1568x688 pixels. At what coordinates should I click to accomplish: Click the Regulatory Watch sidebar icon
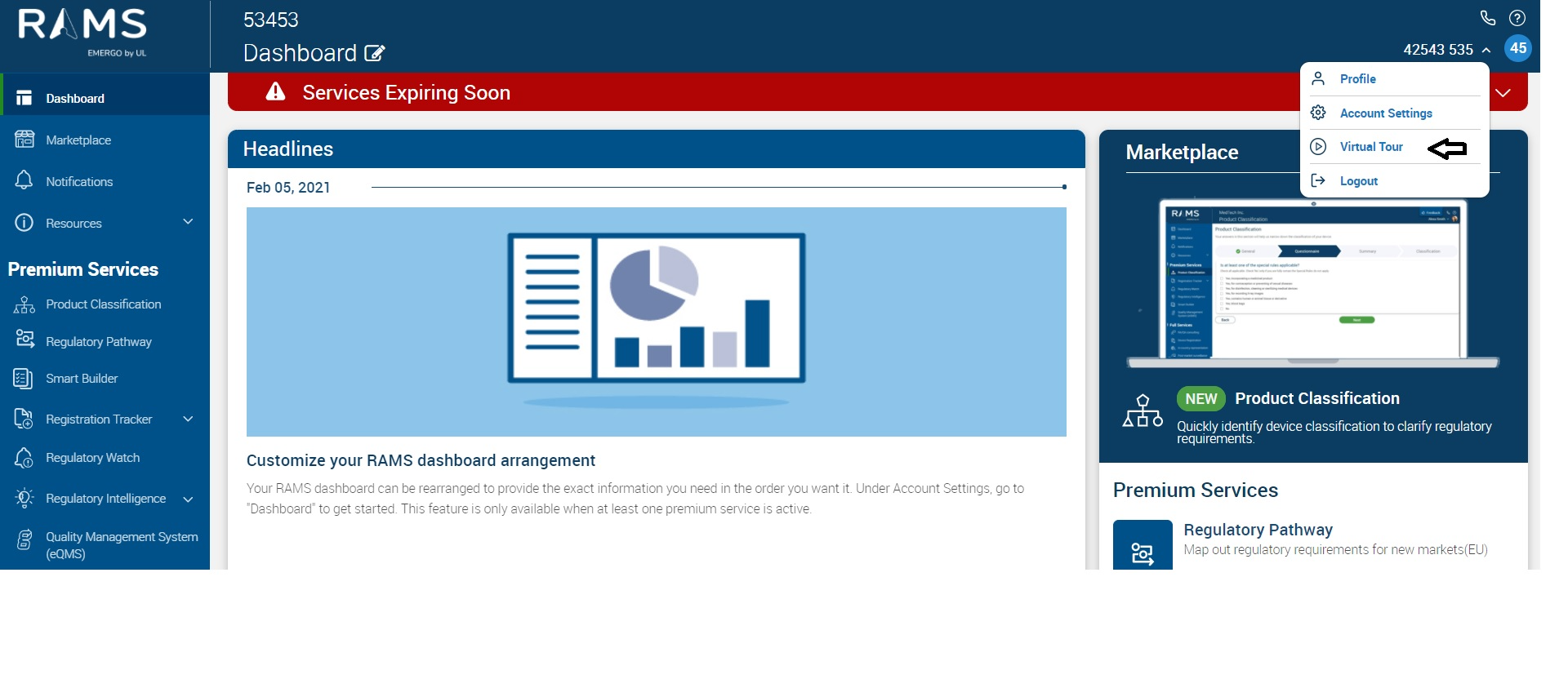coord(24,458)
